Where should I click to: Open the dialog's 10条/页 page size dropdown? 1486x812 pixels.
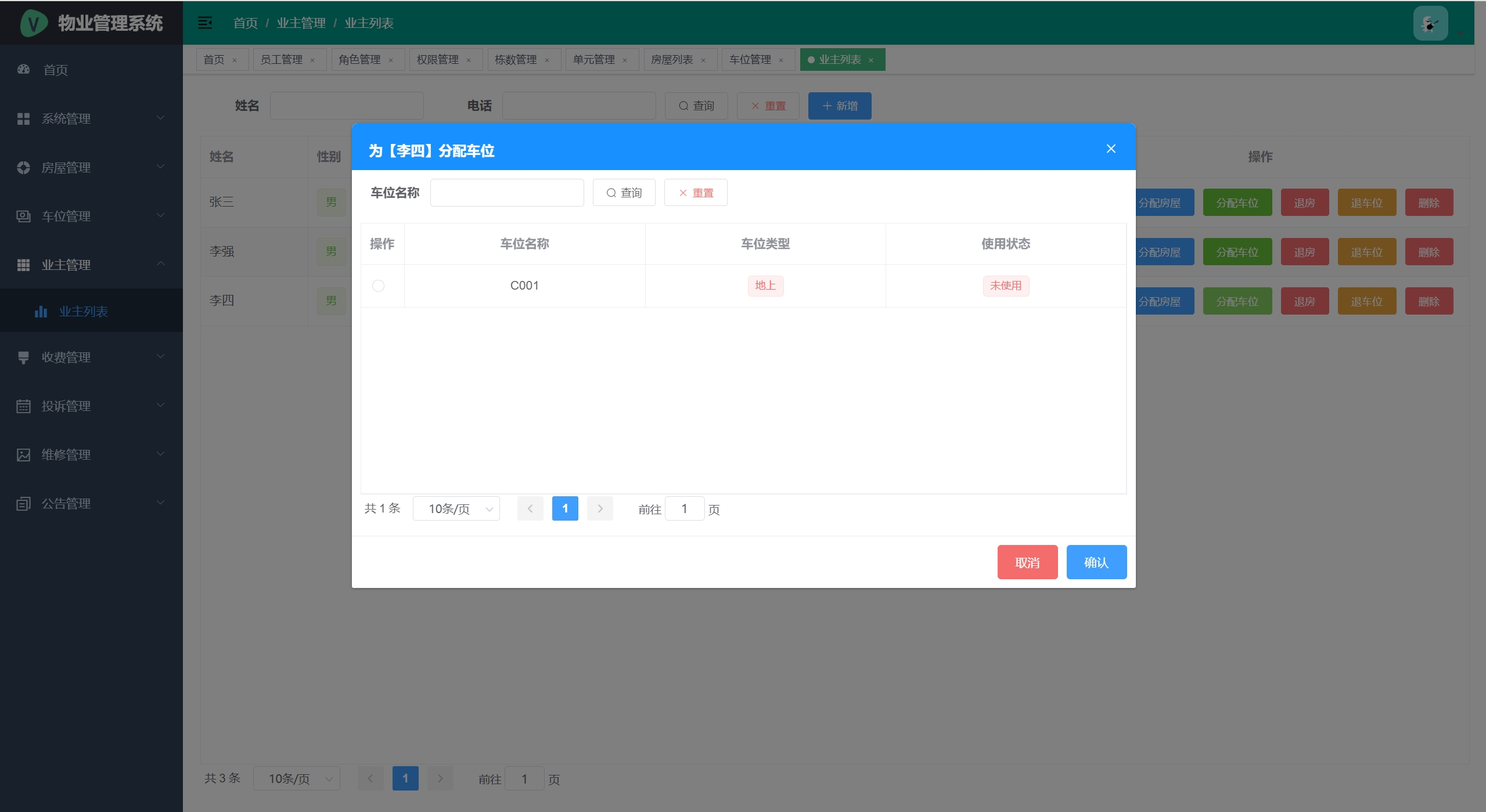point(456,509)
